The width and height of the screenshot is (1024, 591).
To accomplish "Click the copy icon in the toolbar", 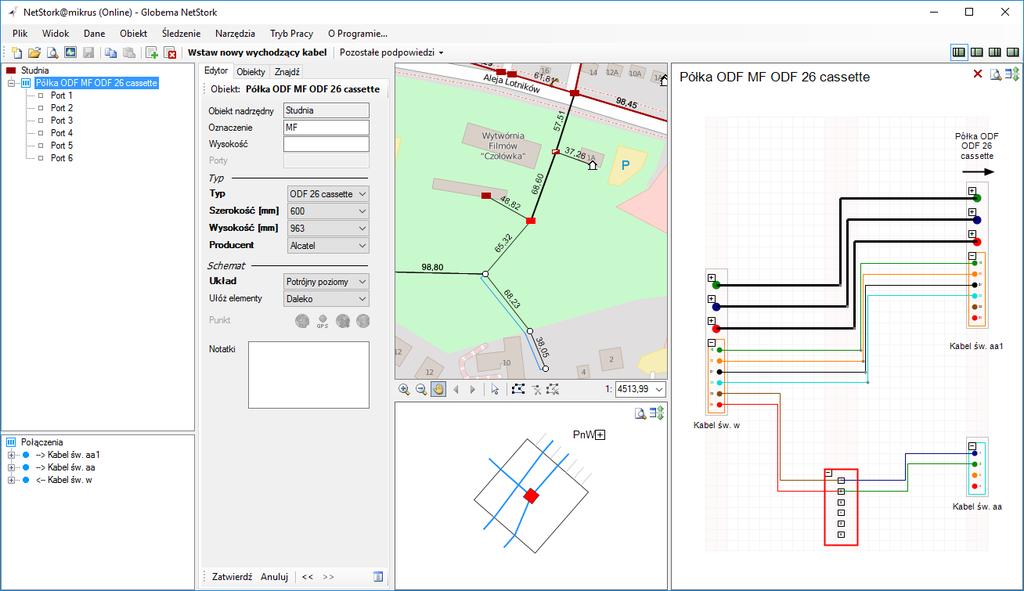I will point(111,53).
